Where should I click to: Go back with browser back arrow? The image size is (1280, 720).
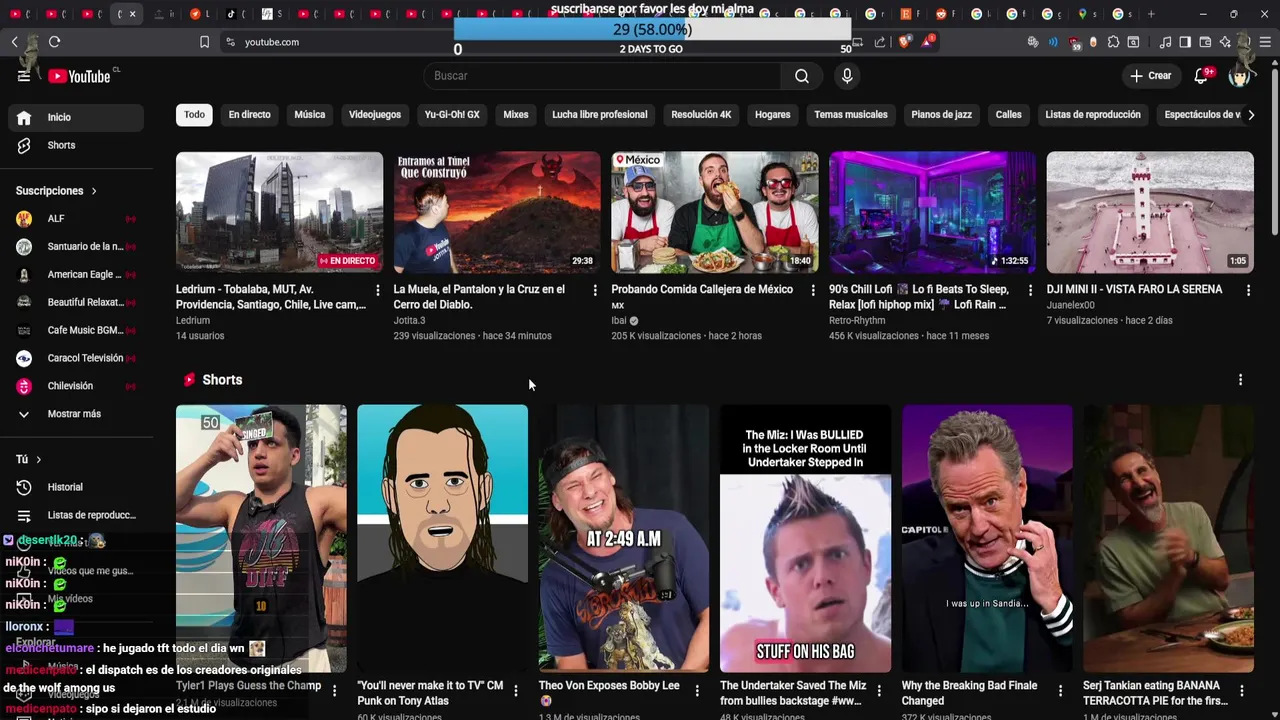coord(15,42)
